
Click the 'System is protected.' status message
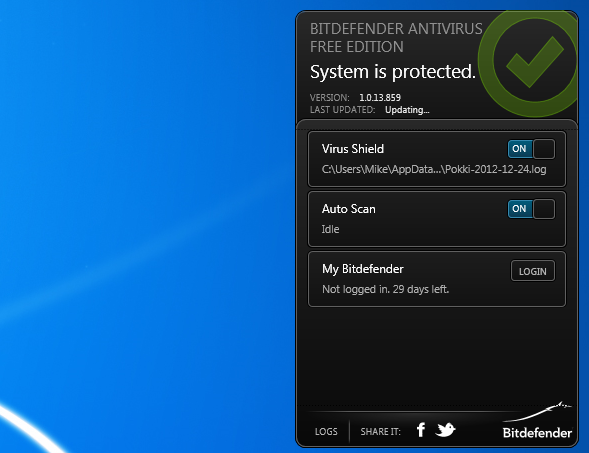coord(393,72)
